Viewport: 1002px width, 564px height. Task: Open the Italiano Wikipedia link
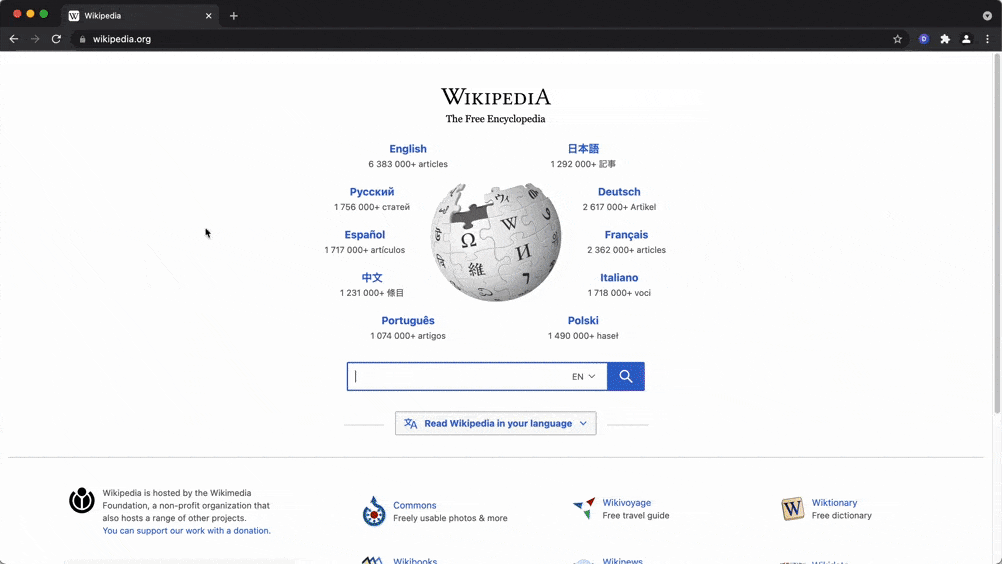[x=619, y=277]
